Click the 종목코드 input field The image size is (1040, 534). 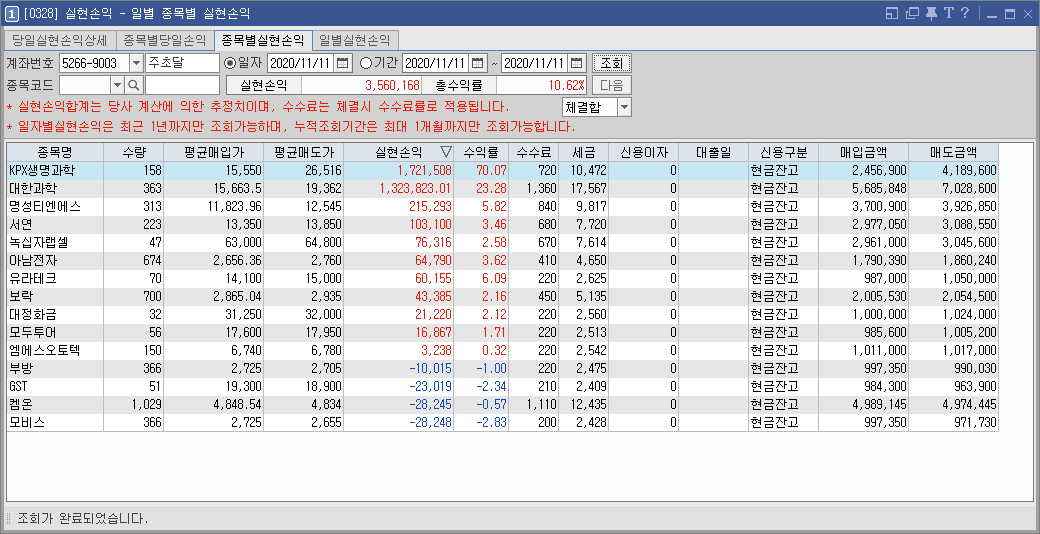(x=85, y=85)
